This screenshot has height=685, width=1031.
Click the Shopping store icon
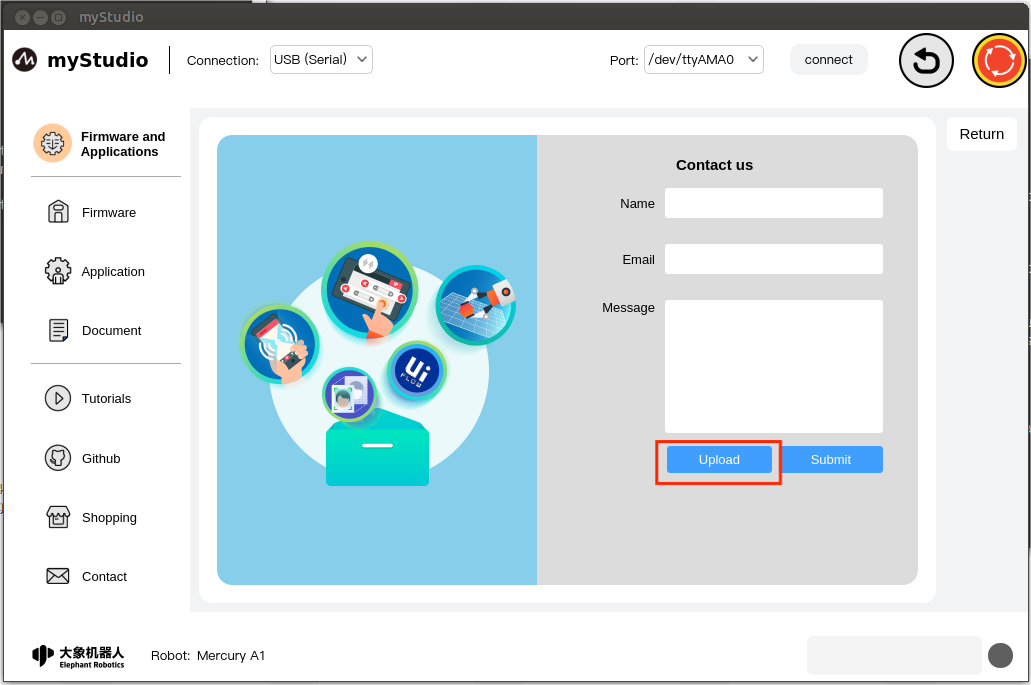(58, 517)
